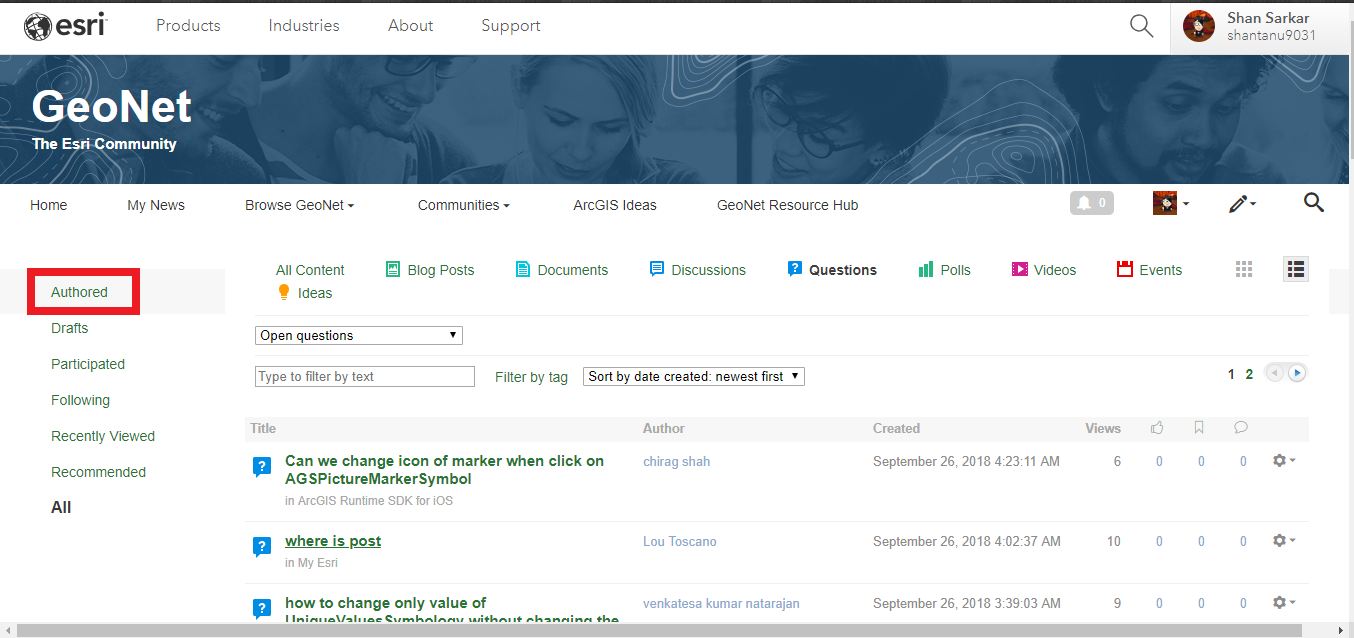Open author chirag shah profile

point(676,461)
